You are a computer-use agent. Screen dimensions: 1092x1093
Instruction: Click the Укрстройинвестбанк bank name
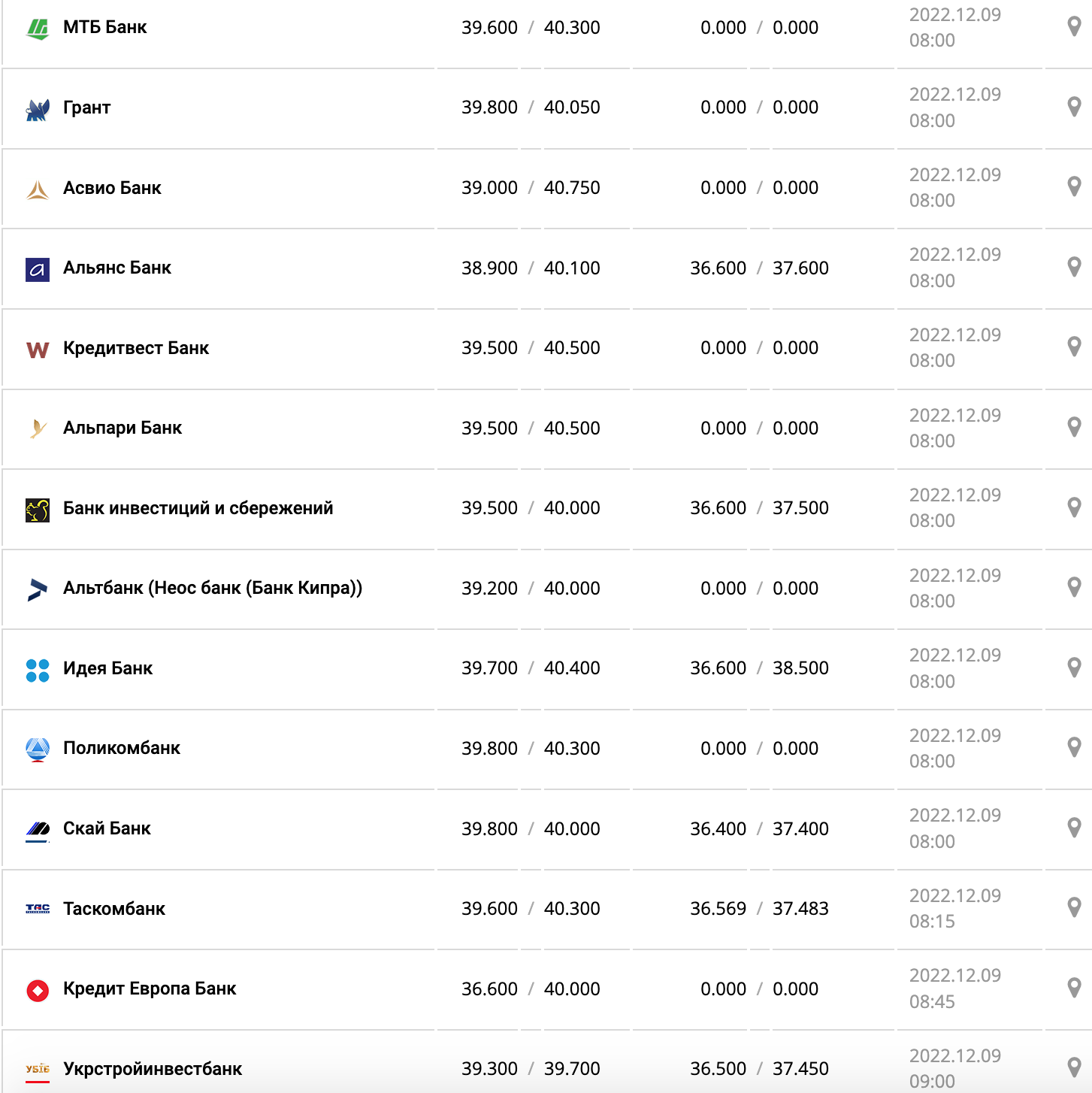[x=153, y=1069]
